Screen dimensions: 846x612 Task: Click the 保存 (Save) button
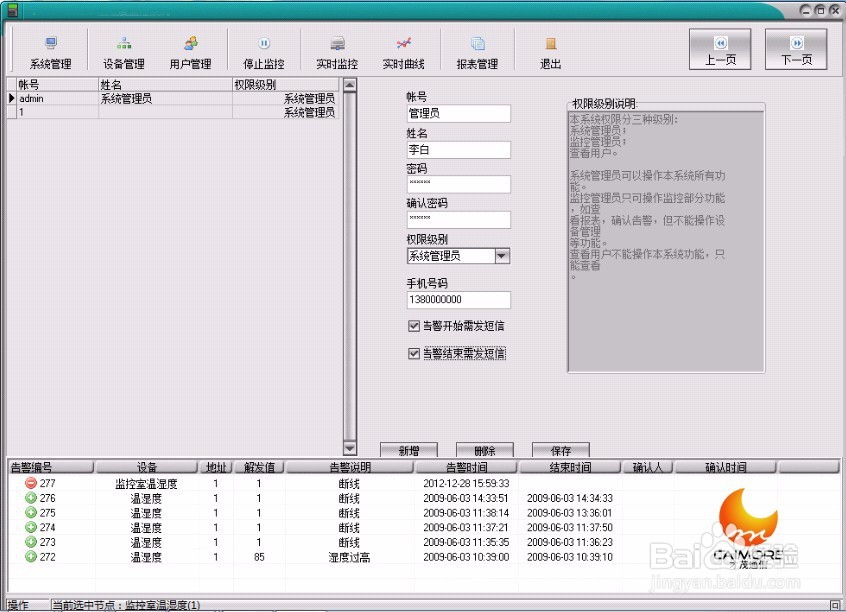click(x=561, y=451)
